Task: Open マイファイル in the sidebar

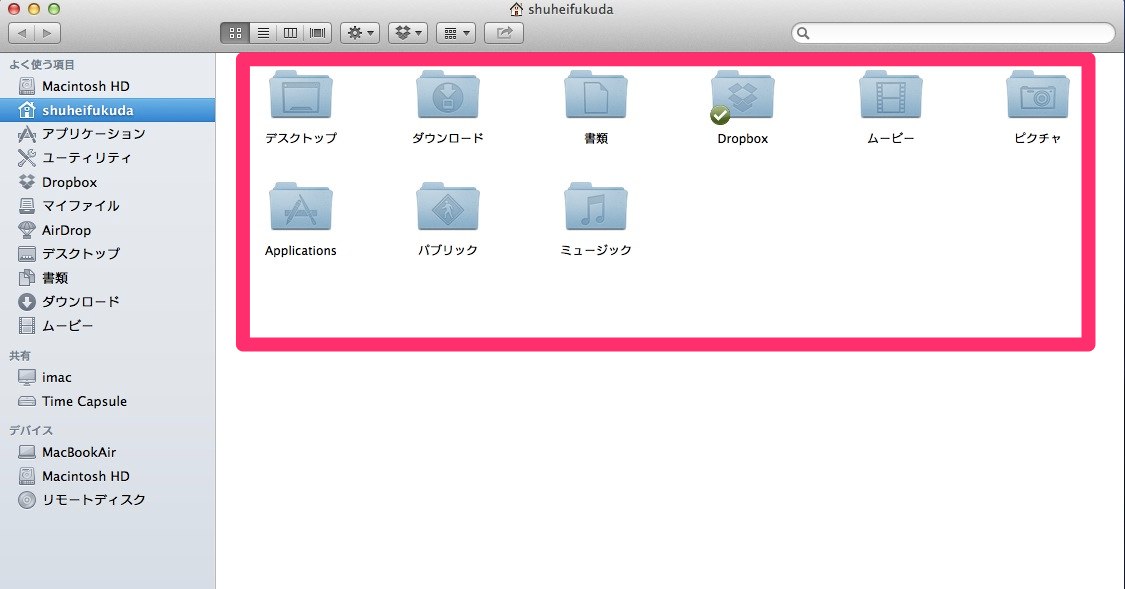Action: pos(108,206)
